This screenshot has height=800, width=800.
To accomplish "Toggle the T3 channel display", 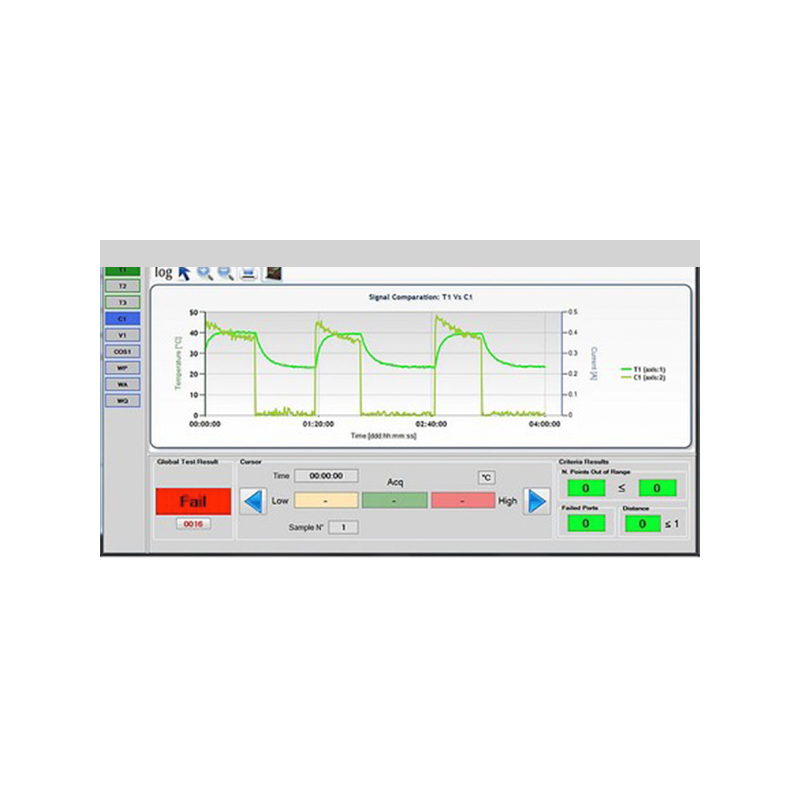I will pyautogui.click(x=122, y=300).
